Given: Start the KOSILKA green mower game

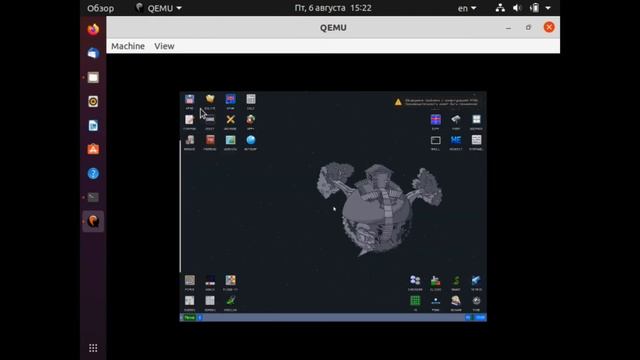Looking at the screenshot, I should point(230,301).
